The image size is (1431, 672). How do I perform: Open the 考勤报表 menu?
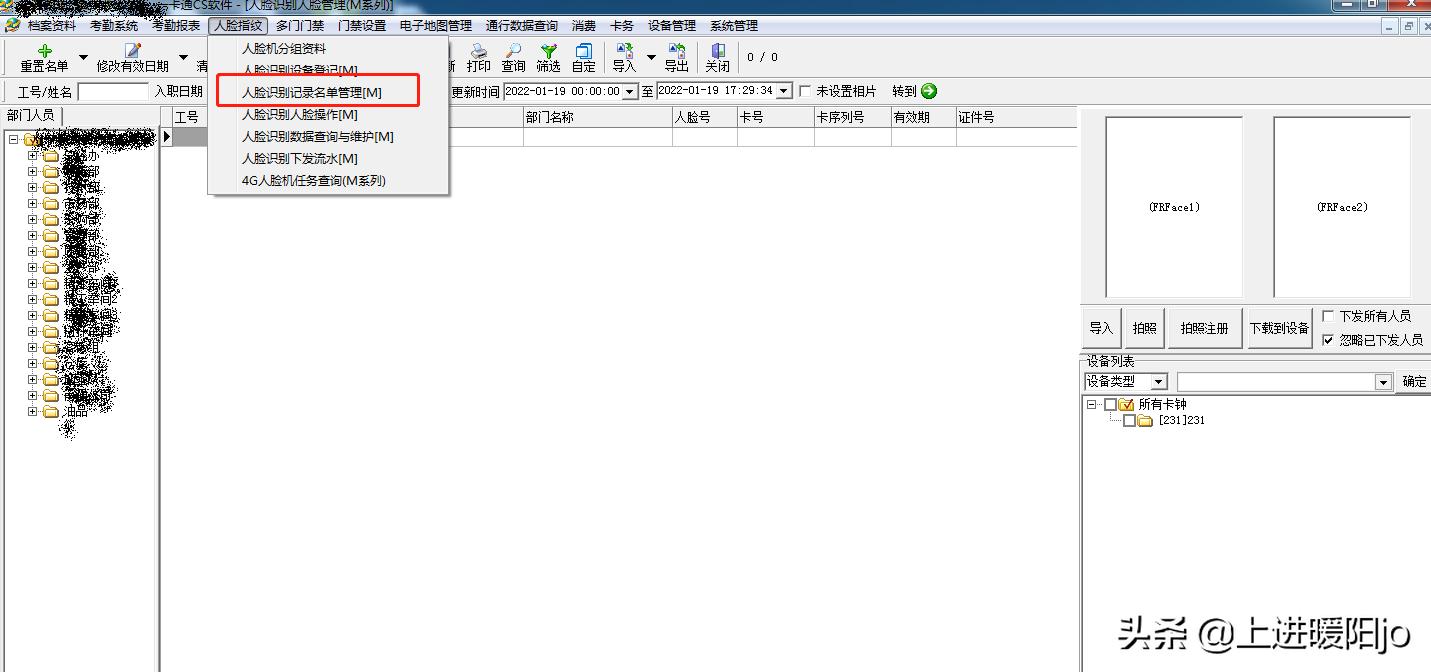coord(176,26)
